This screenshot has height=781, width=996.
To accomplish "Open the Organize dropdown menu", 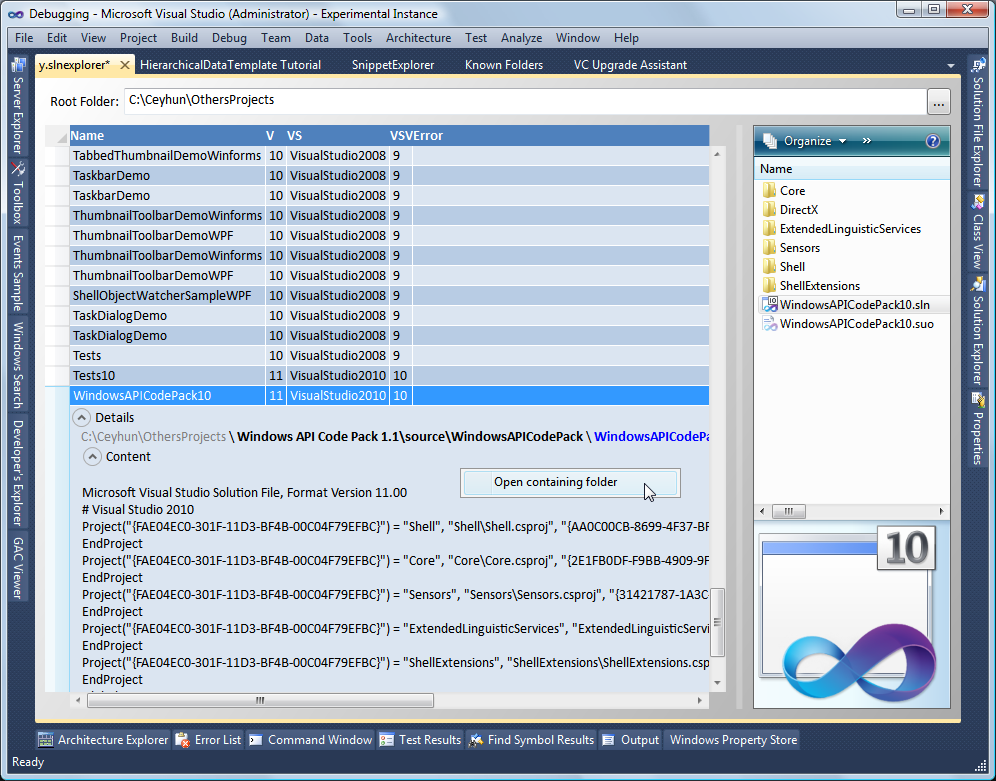I will pyautogui.click(x=807, y=141).
